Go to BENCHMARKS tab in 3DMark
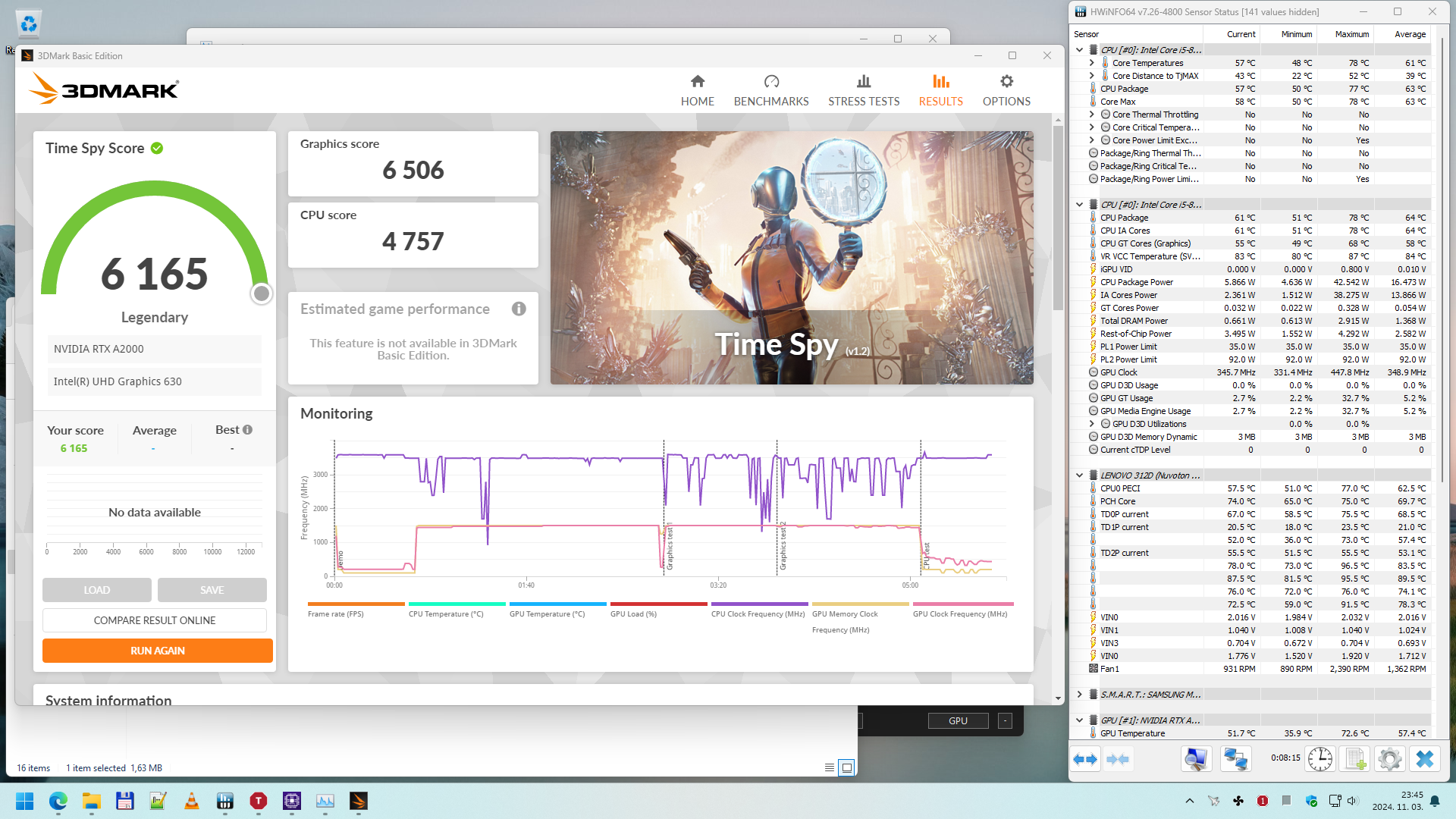 tap(770, 90)
